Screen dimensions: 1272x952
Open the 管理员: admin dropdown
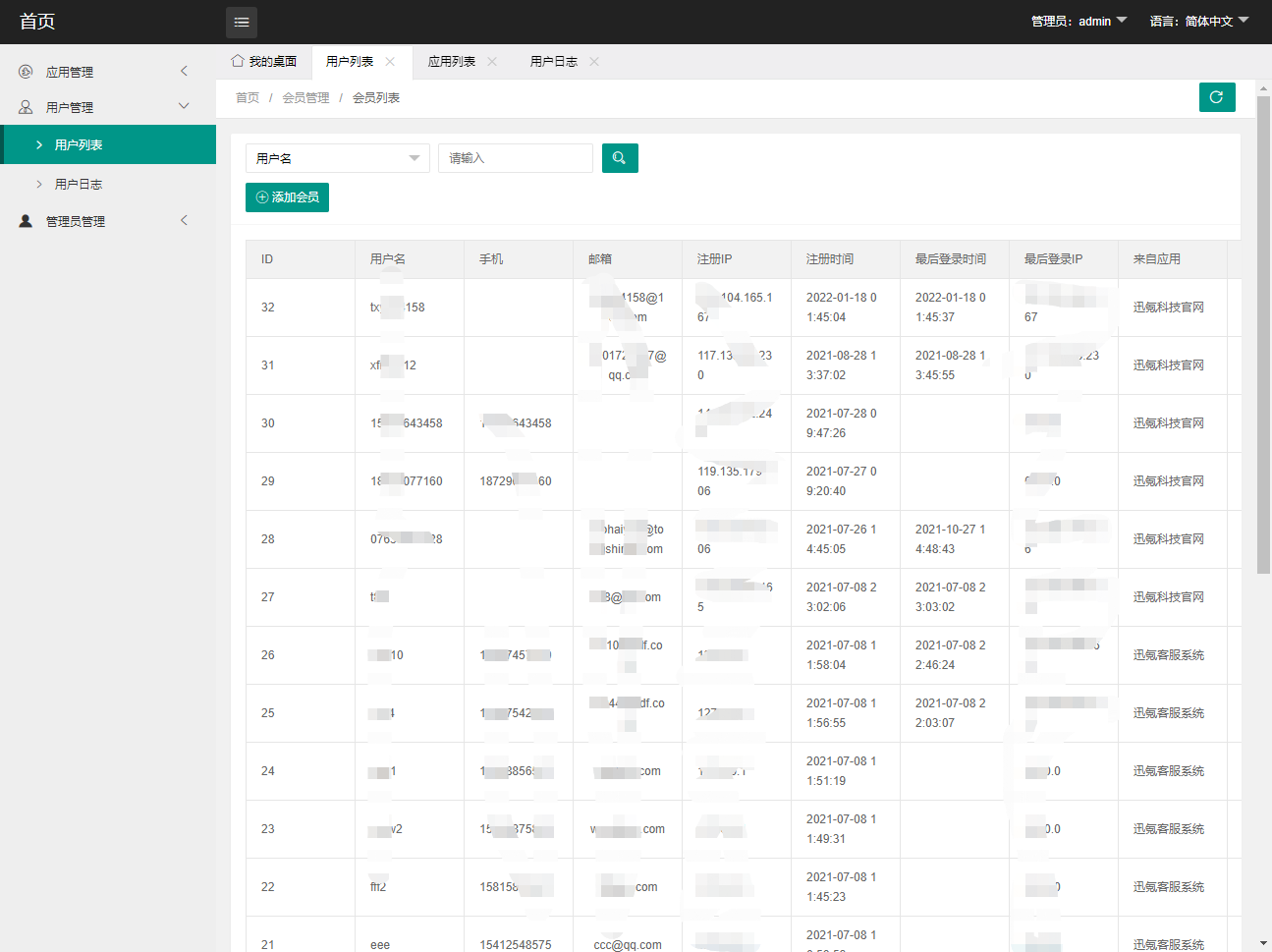coord(1078,22)
